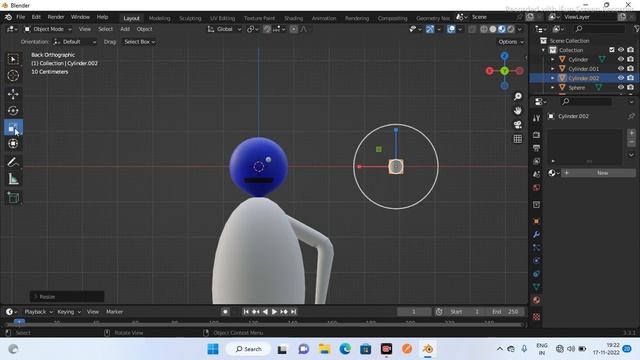
Task: Toggle viewport overlays button
Action: pos(451,29)
